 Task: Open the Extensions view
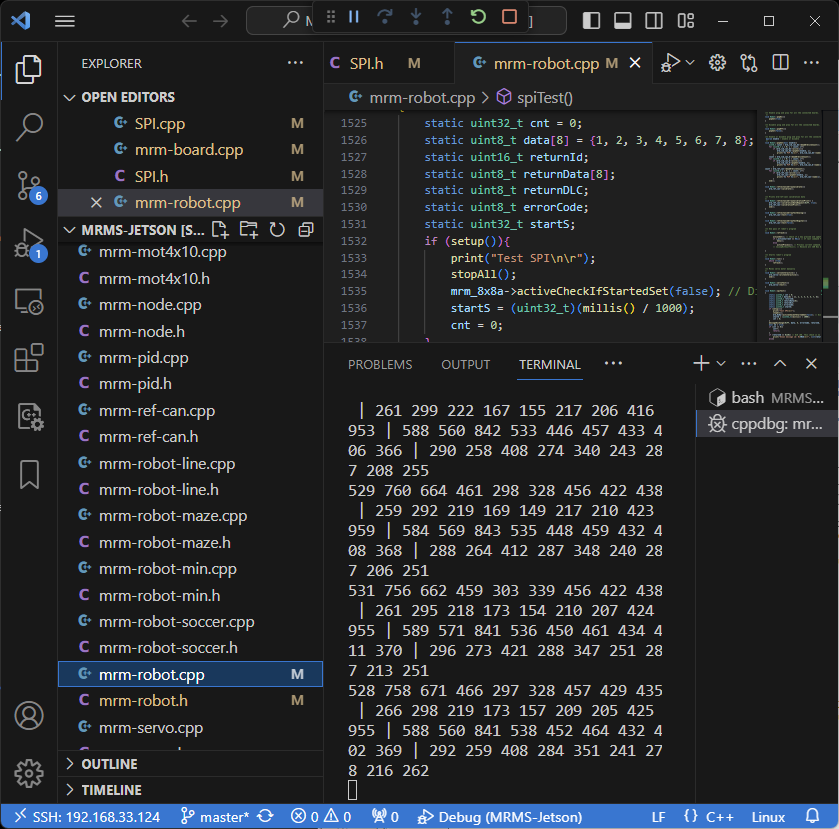[29, 358]
